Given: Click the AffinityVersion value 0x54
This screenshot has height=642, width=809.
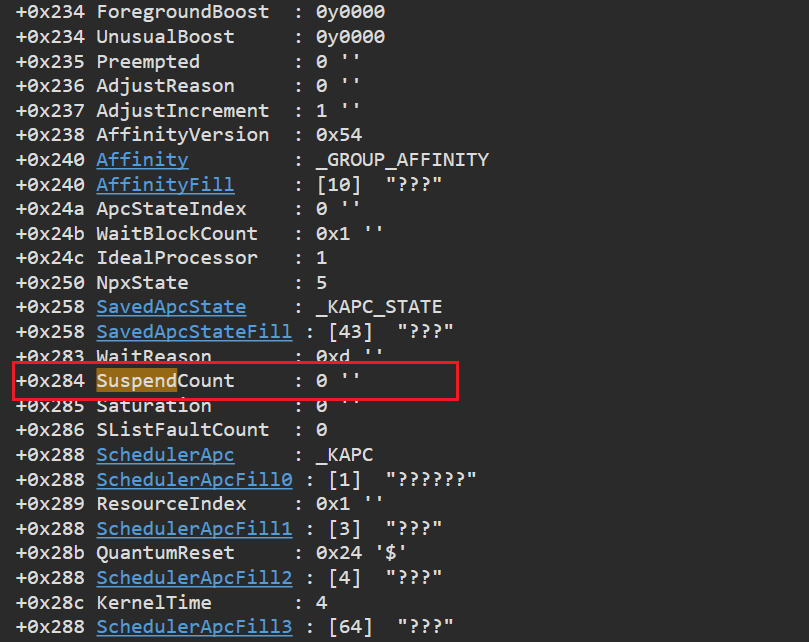Looking at the screenshot, I should click(x=338, y=135).
